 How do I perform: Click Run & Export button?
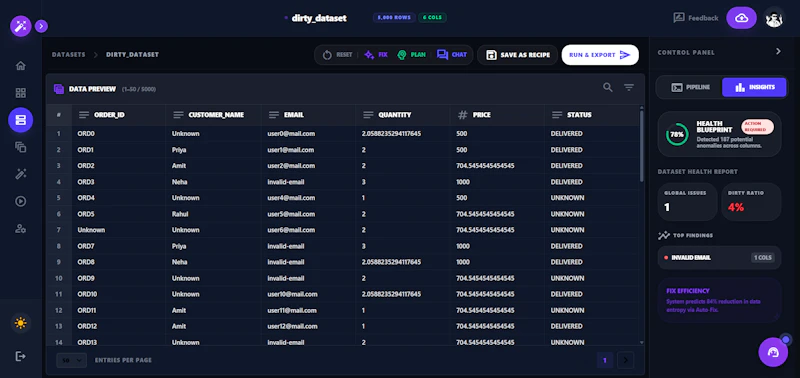[x=600, y=55]
